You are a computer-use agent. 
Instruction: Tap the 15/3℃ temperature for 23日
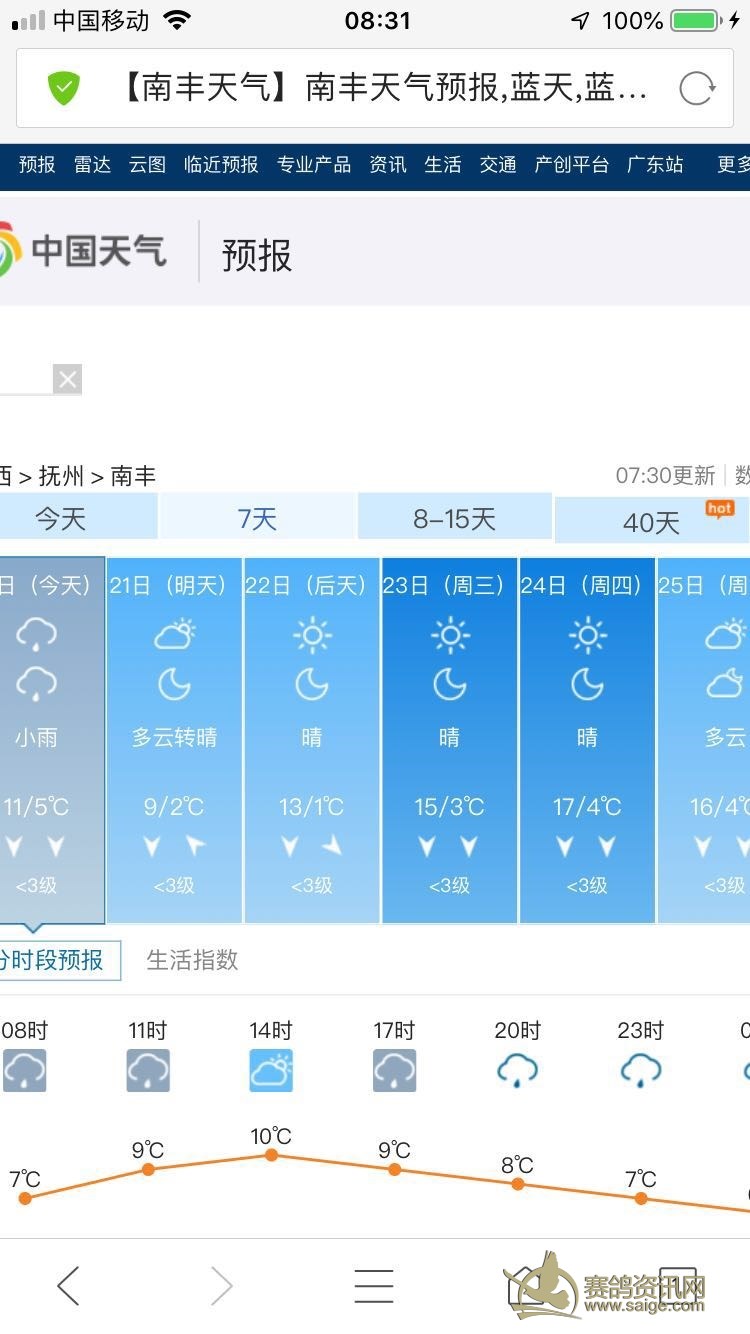tap(450, 806)
